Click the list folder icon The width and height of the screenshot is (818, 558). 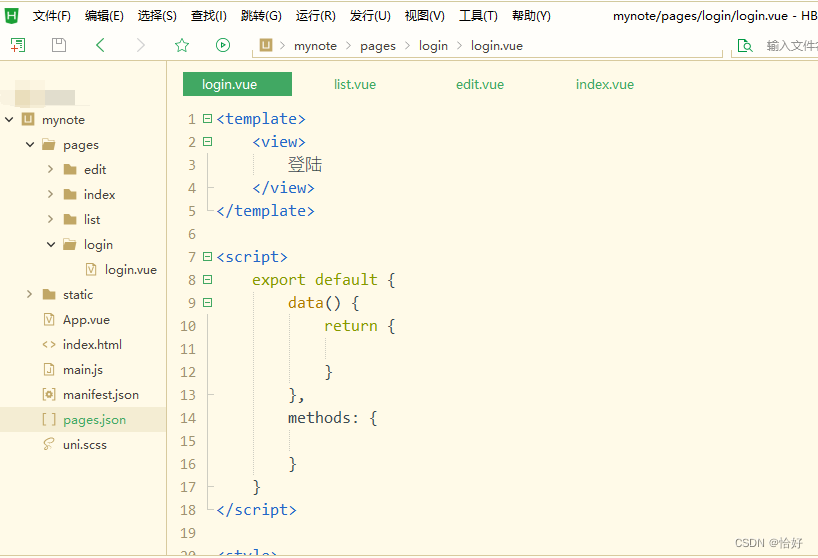pyautogui.click(x=70, y=220)
